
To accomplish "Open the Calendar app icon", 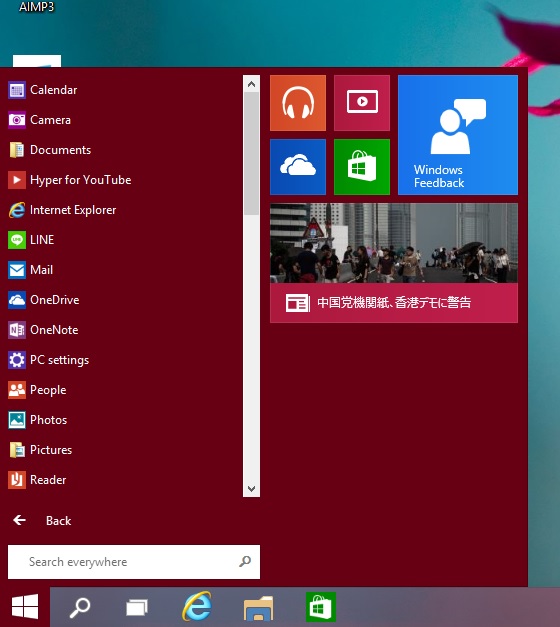I will coord(17,90).
